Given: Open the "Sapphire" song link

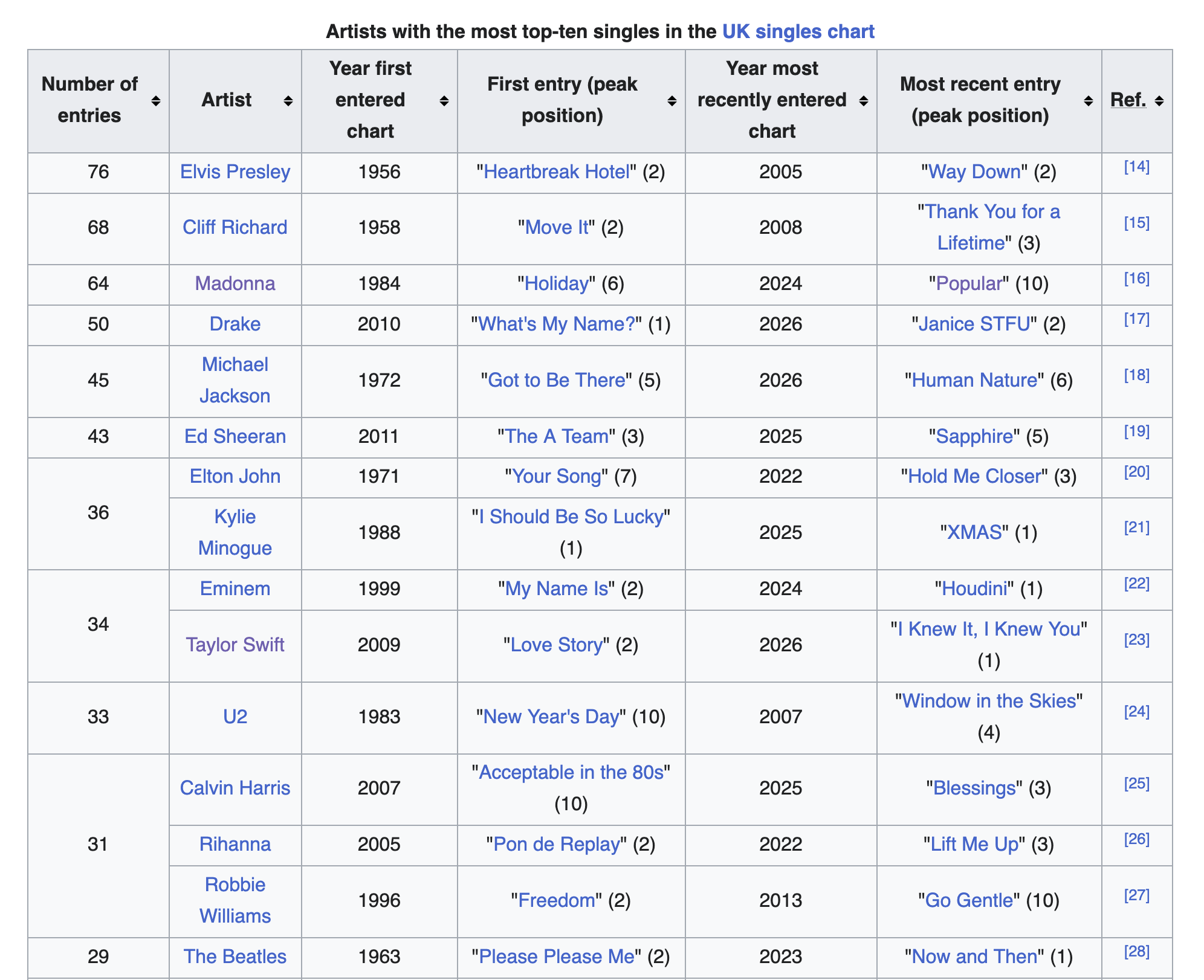Looking at the screenshot, I should (974, 437).
